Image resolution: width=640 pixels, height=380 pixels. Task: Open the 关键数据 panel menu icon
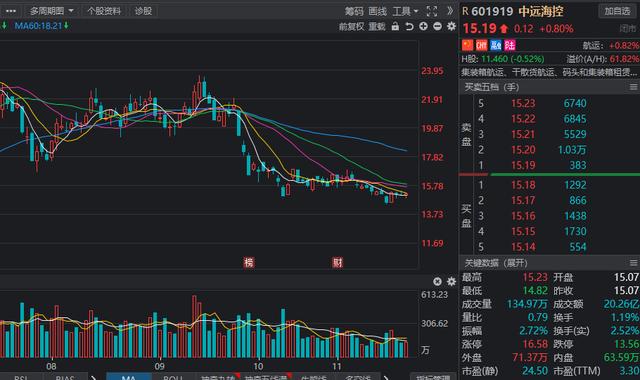pyautogui.click(x=633, y=263)
